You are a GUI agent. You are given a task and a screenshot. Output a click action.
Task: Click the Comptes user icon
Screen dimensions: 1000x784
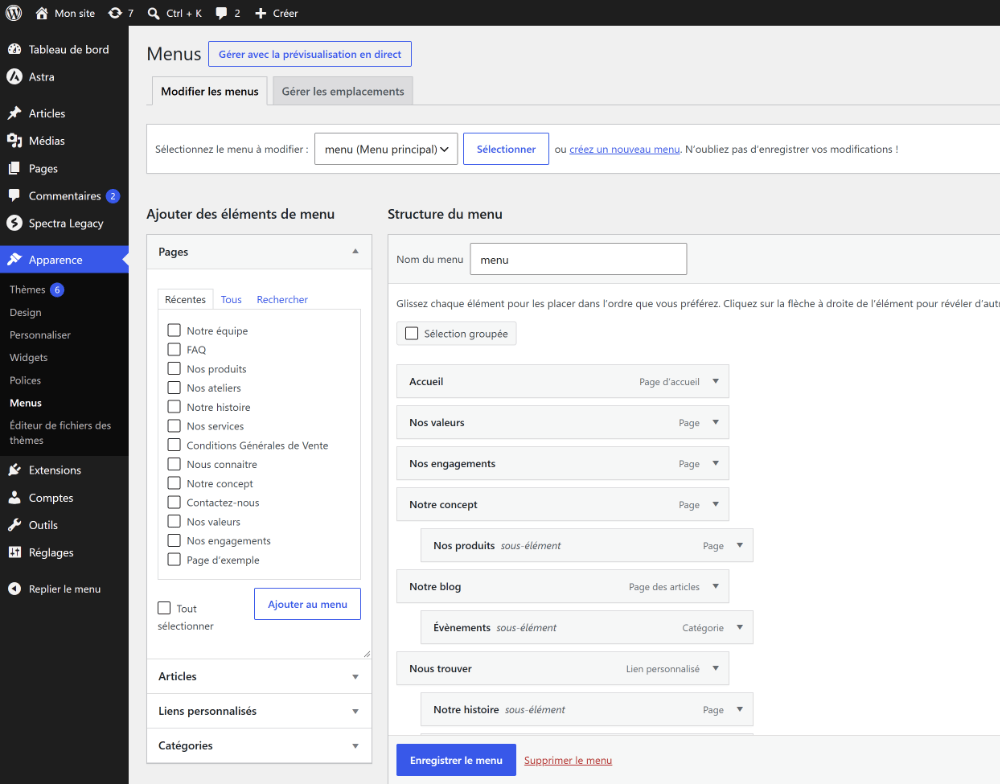tap(14, 497)
